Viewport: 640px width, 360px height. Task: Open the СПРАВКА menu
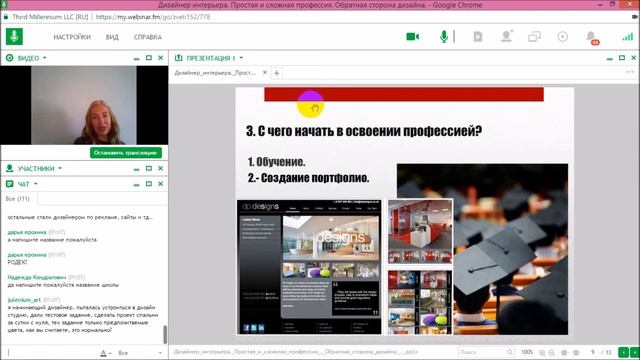pyautogui.click(x=148, y=37)
